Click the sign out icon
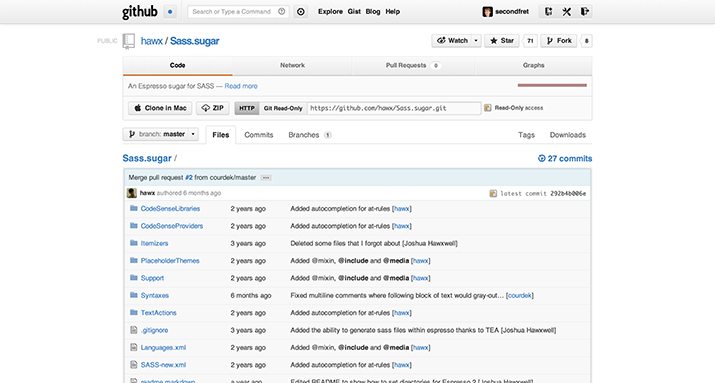Image resolution: width=715 pixels, height=383 pixels. point(585,12)
